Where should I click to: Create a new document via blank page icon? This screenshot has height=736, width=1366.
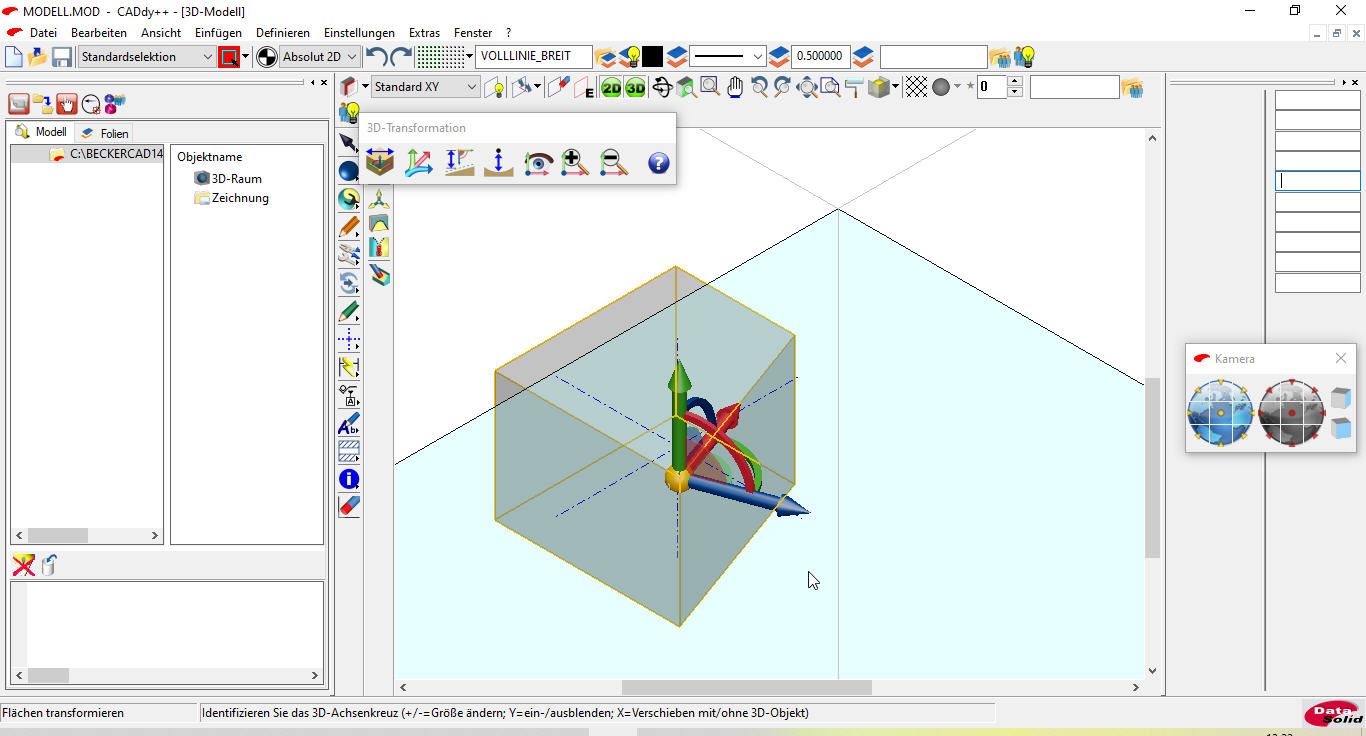[14, 57]
